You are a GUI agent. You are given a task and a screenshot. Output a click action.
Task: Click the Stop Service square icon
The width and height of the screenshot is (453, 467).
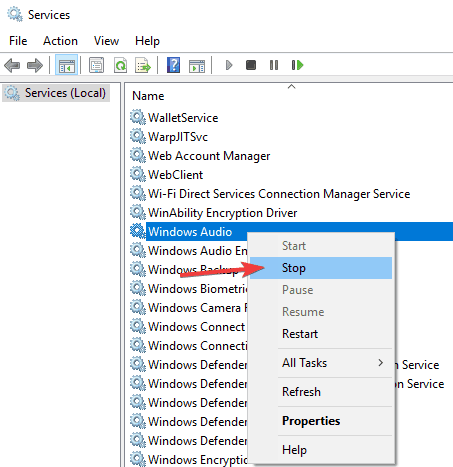(x=251, y=65)
